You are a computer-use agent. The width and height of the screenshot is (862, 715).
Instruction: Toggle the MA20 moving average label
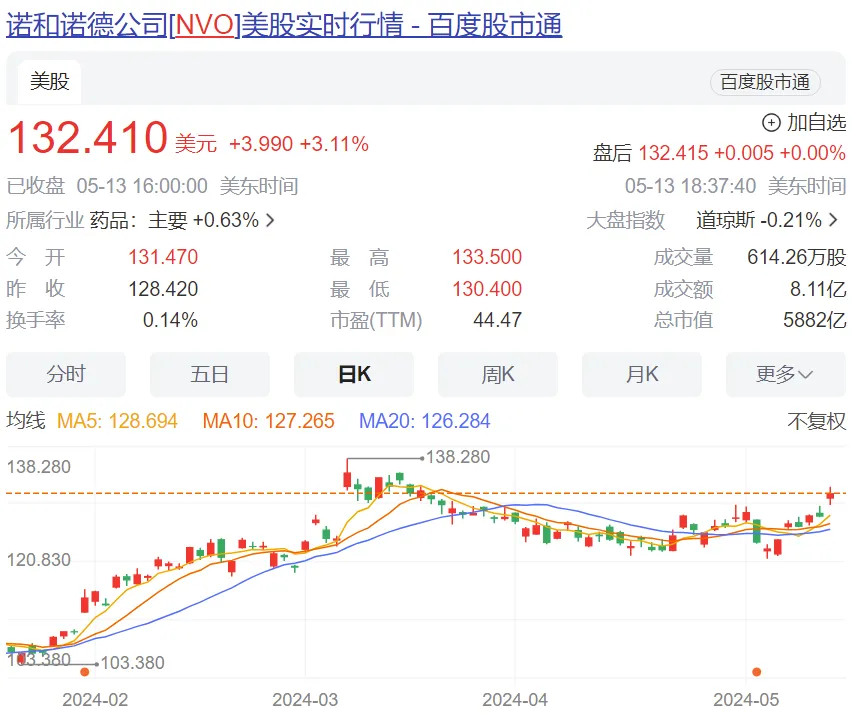(x=424, y=421)
